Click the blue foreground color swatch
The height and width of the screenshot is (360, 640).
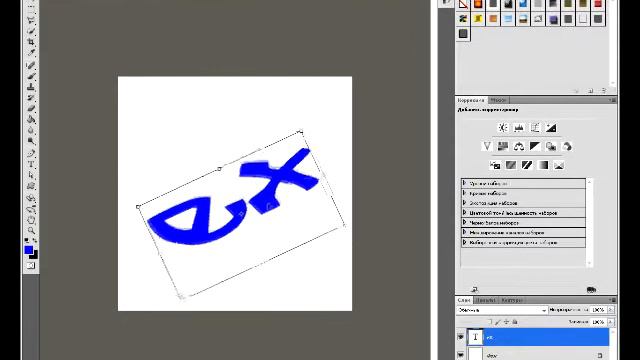pyautogui.click(x=28, y=249)
